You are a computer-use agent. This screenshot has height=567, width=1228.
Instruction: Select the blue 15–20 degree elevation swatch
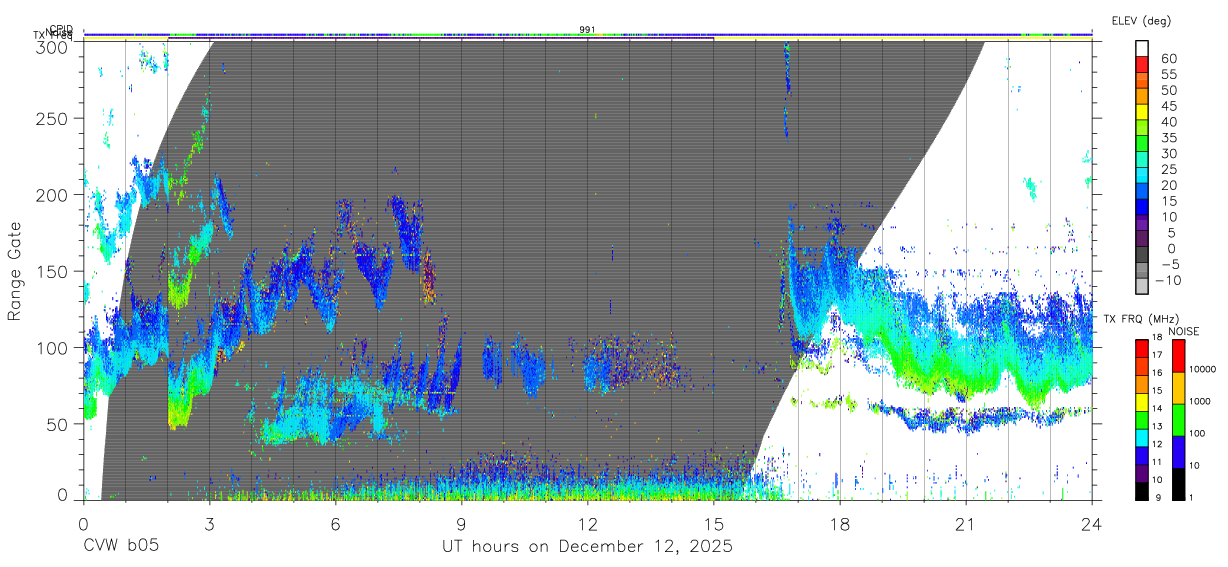point(1142,192)
